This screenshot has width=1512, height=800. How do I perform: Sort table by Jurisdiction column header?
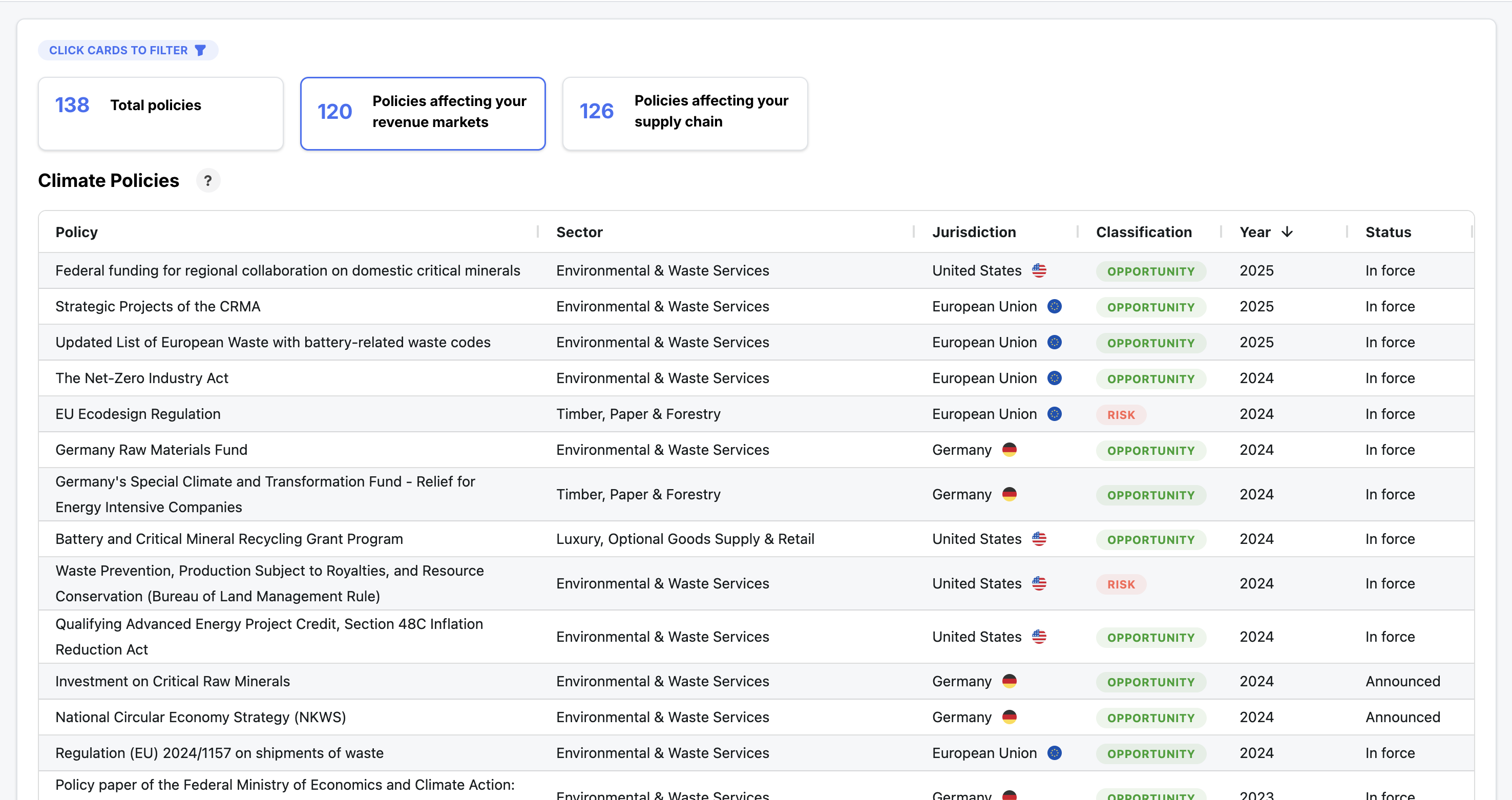coord(974,232)
